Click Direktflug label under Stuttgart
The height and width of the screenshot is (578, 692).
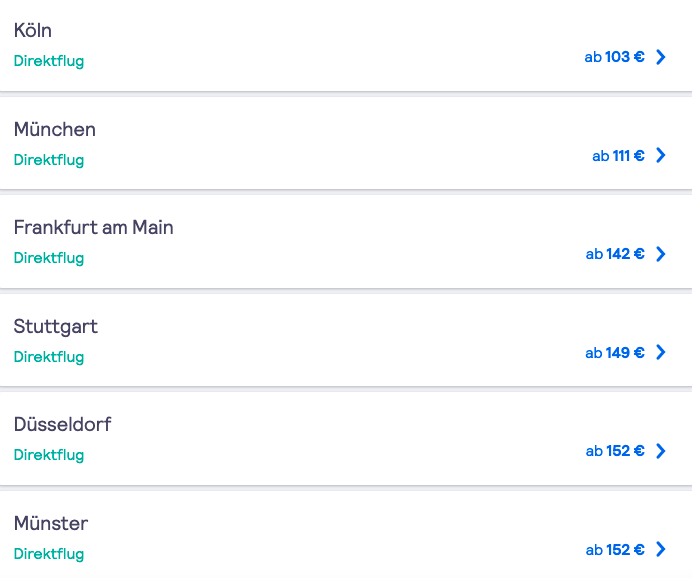(49, 357)
